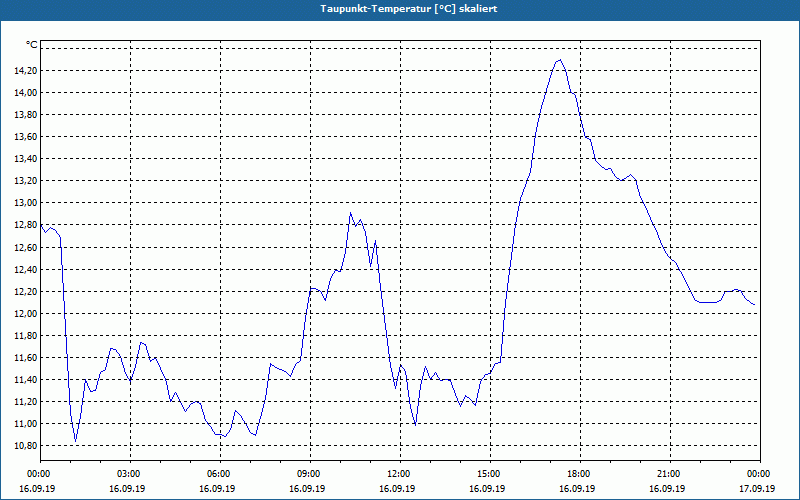Click the y-axis value 11,00
The height and width of the screenshot is (500, 800).
pos(27,423)
